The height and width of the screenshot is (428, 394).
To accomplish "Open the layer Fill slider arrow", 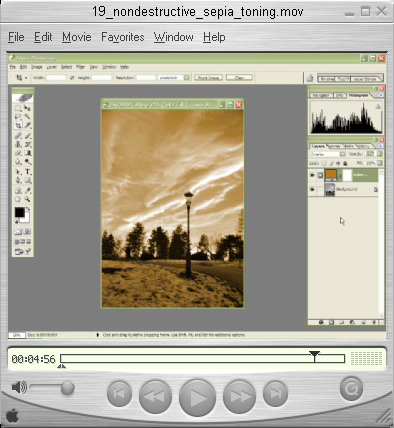I will 379,163.
